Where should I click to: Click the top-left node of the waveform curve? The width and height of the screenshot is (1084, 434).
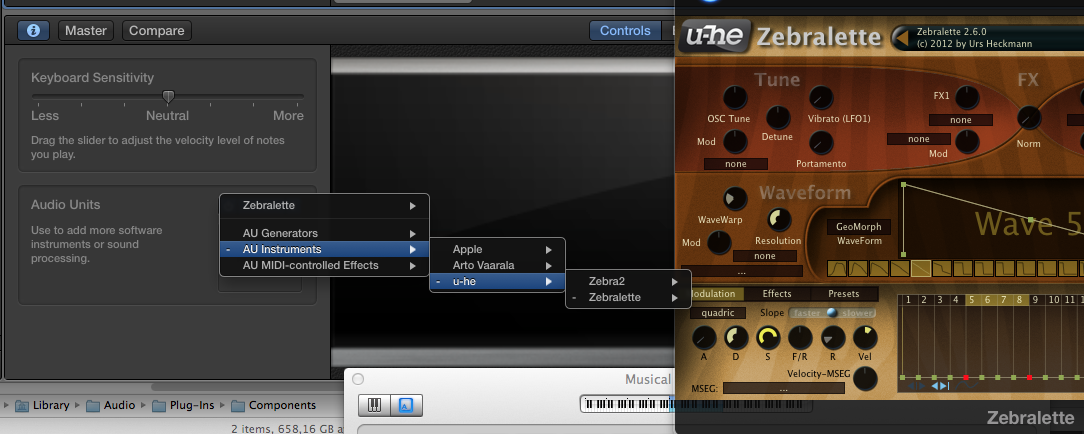(x=903, y=185)
